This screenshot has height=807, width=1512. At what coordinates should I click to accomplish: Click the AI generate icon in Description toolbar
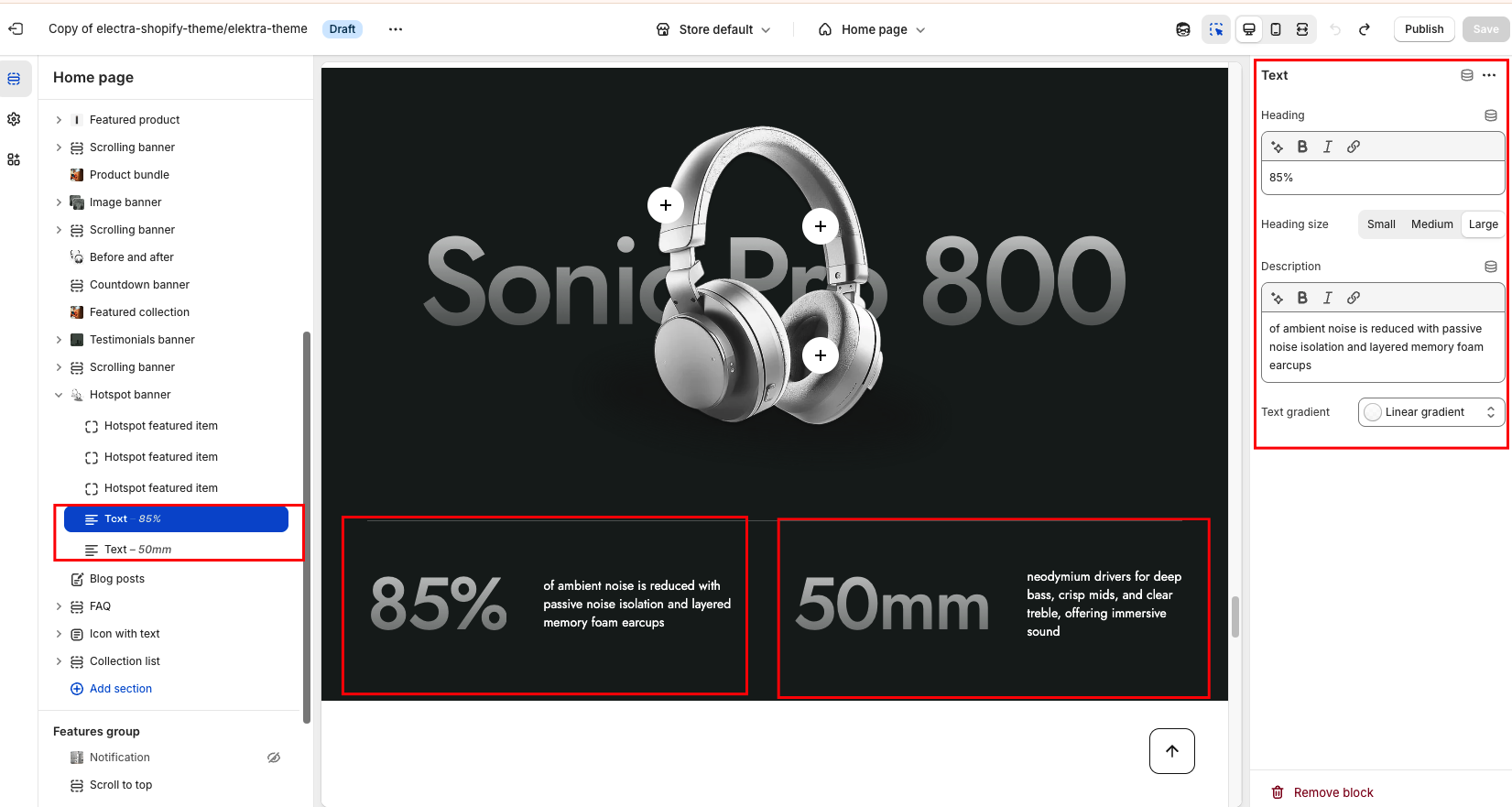point(1278,298)
